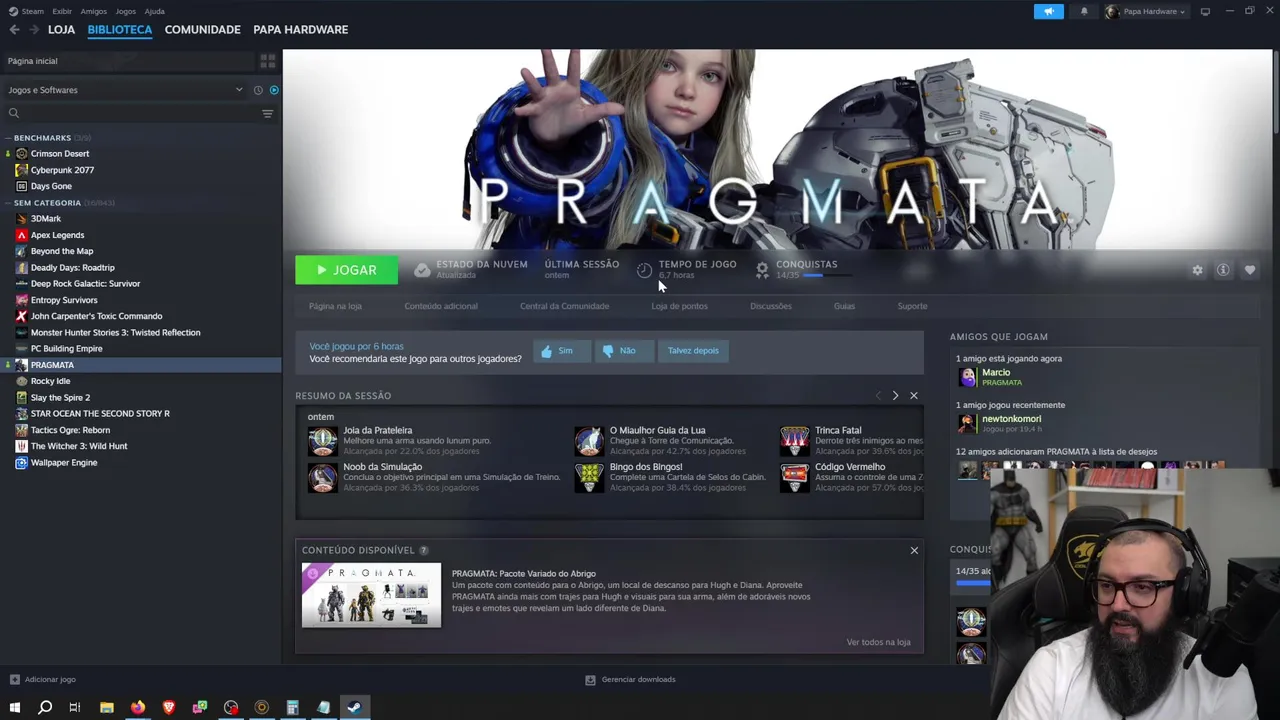Toggle ready-to-play filter icon
Image resolution: width=1280 pixels, height=720 pixels.
(x=274, y=90)
